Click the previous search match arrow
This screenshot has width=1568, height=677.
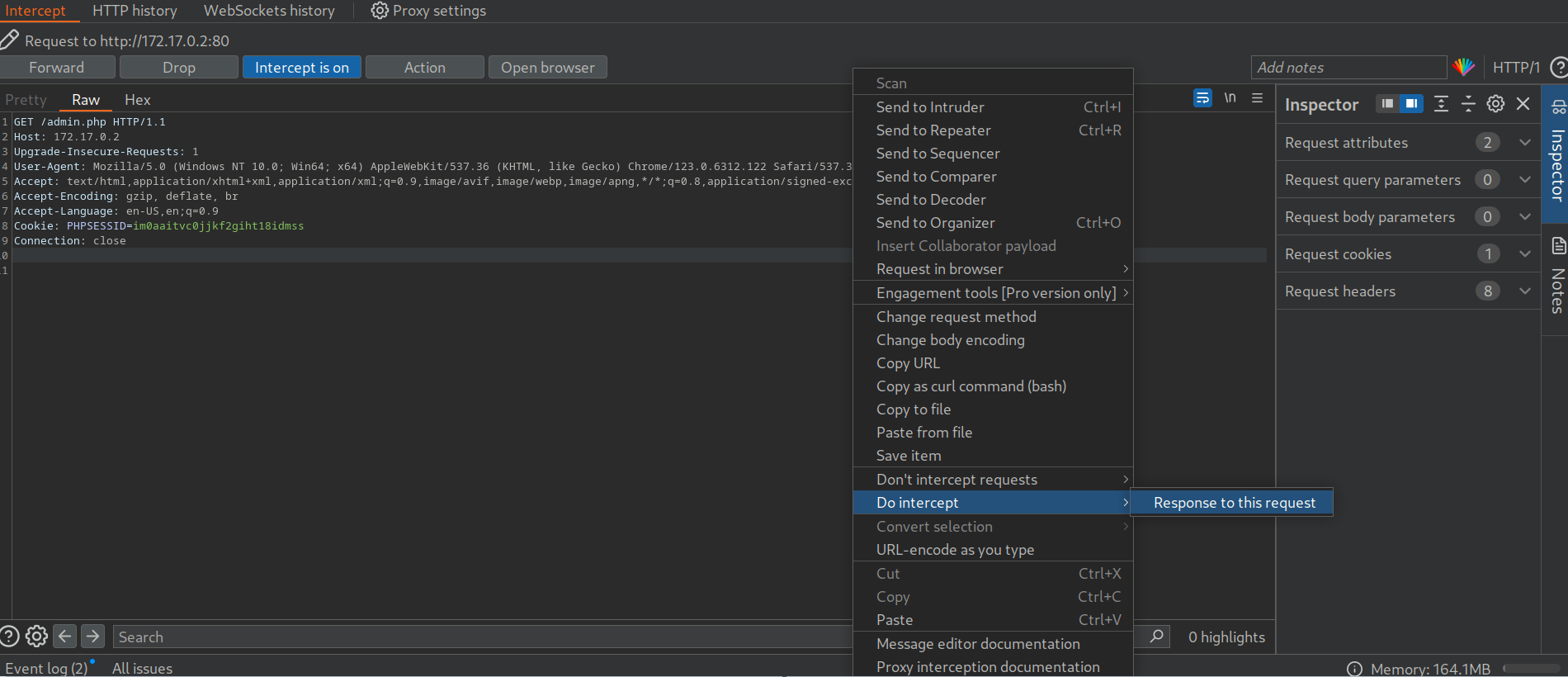tap(65, 637)
